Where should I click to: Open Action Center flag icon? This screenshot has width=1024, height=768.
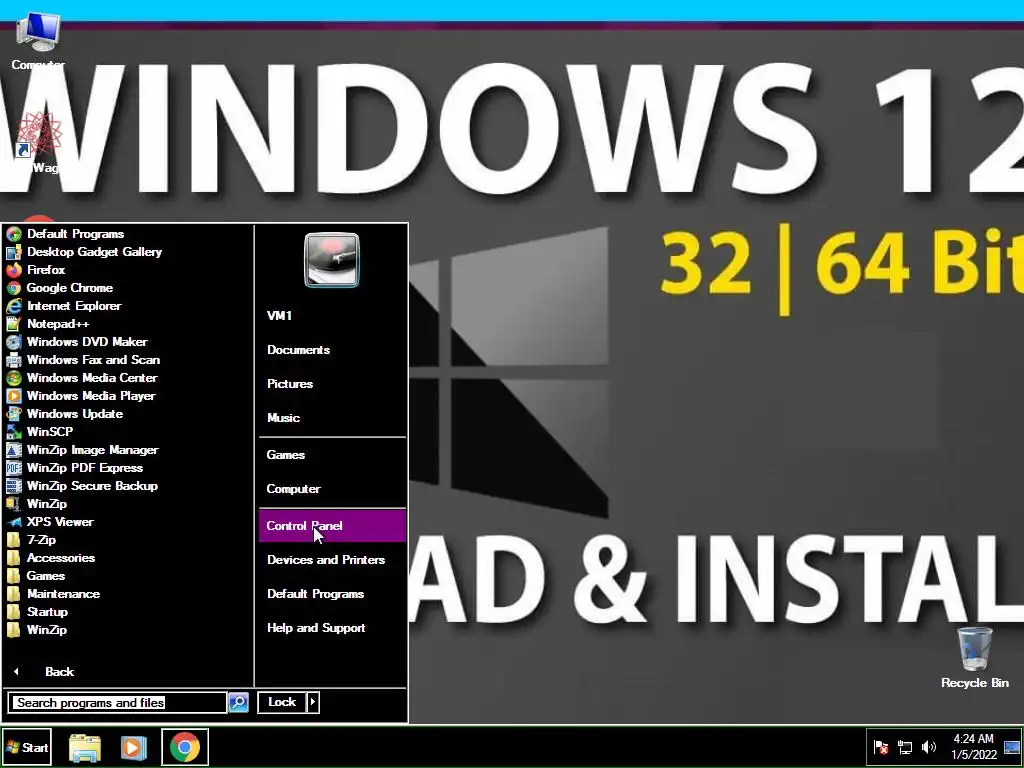click(x=881, y=747)
